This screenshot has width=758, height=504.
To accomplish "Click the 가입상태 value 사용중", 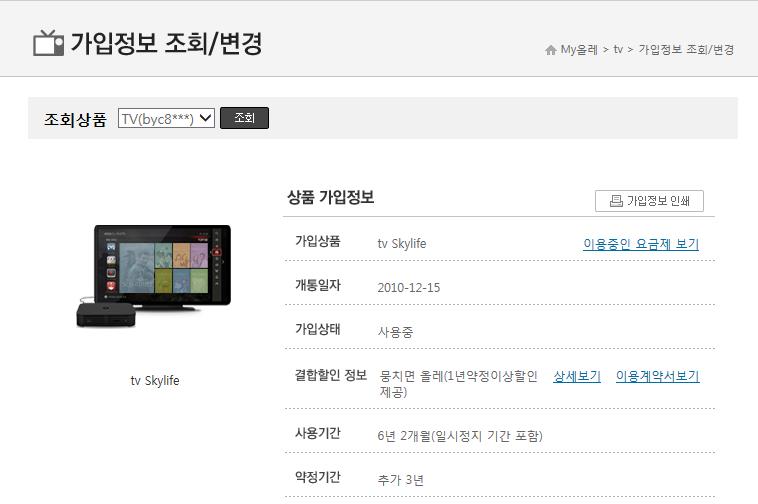I will click(x=396, y=331).
